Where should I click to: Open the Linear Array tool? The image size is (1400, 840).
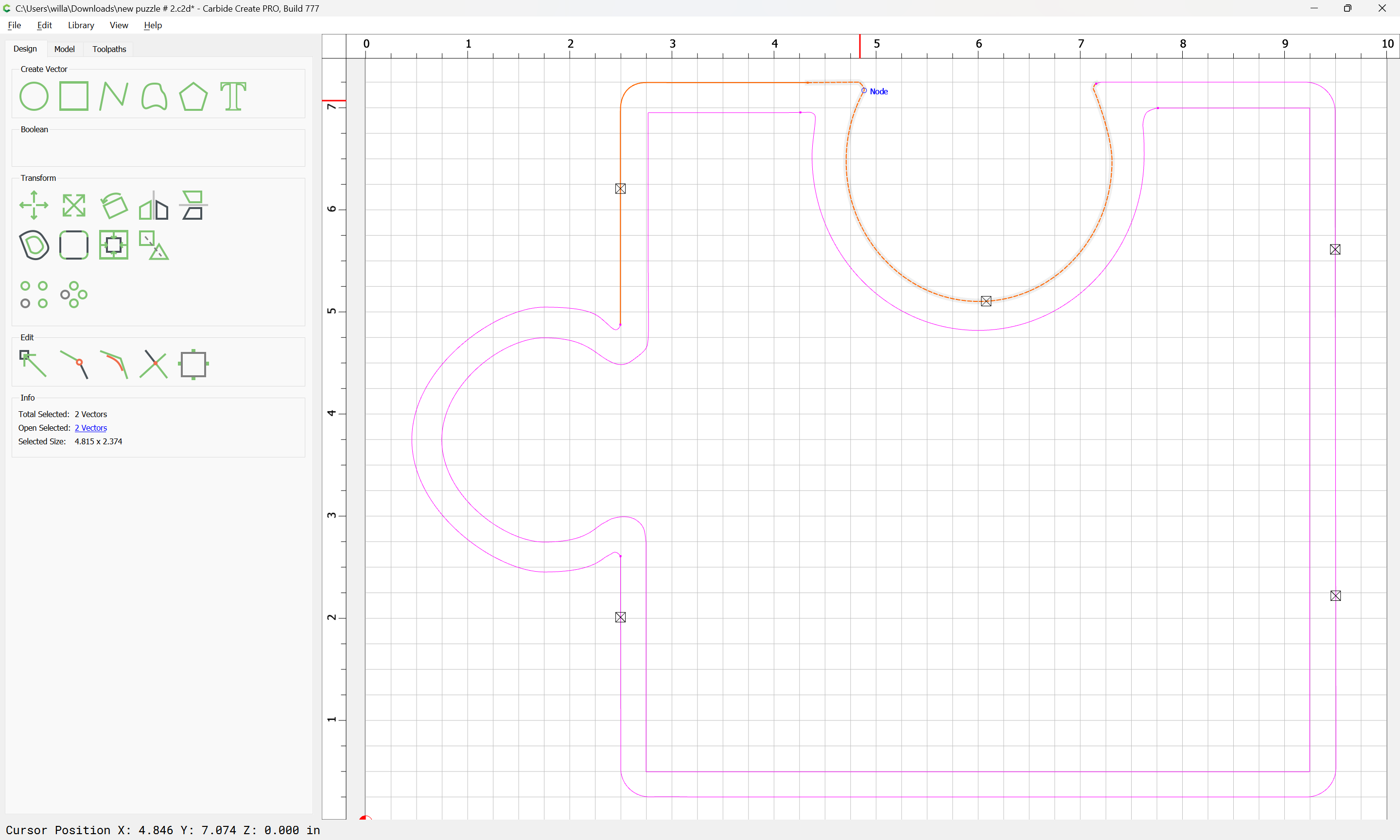coord(34,294)
